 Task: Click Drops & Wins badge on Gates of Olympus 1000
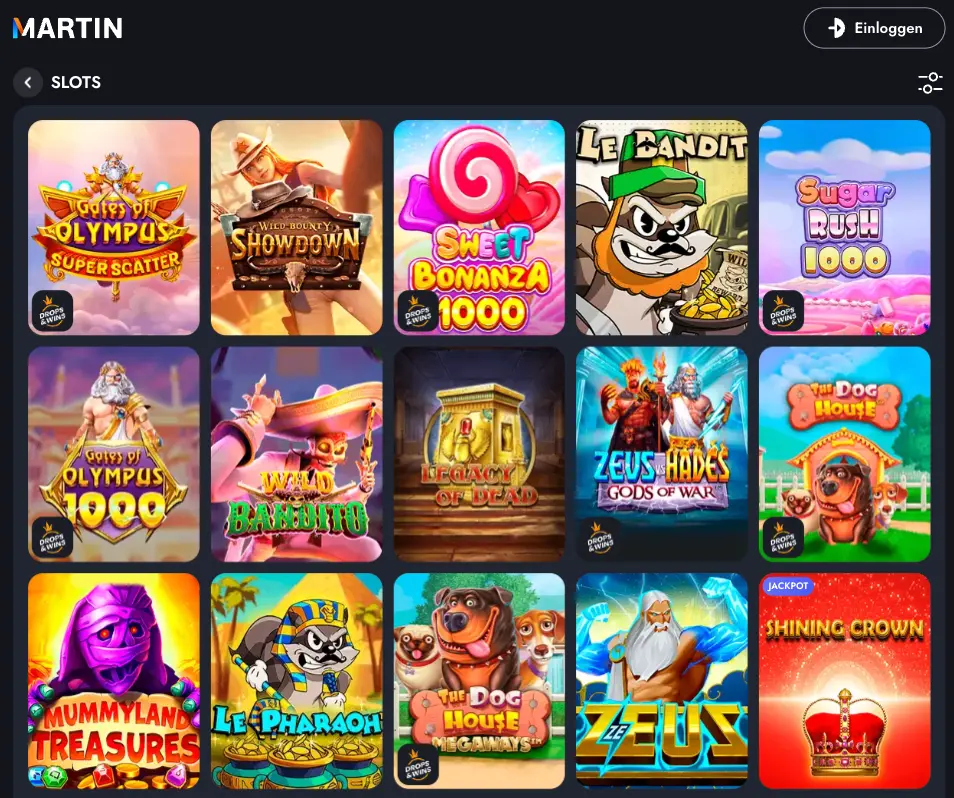[x=52, y=538]
